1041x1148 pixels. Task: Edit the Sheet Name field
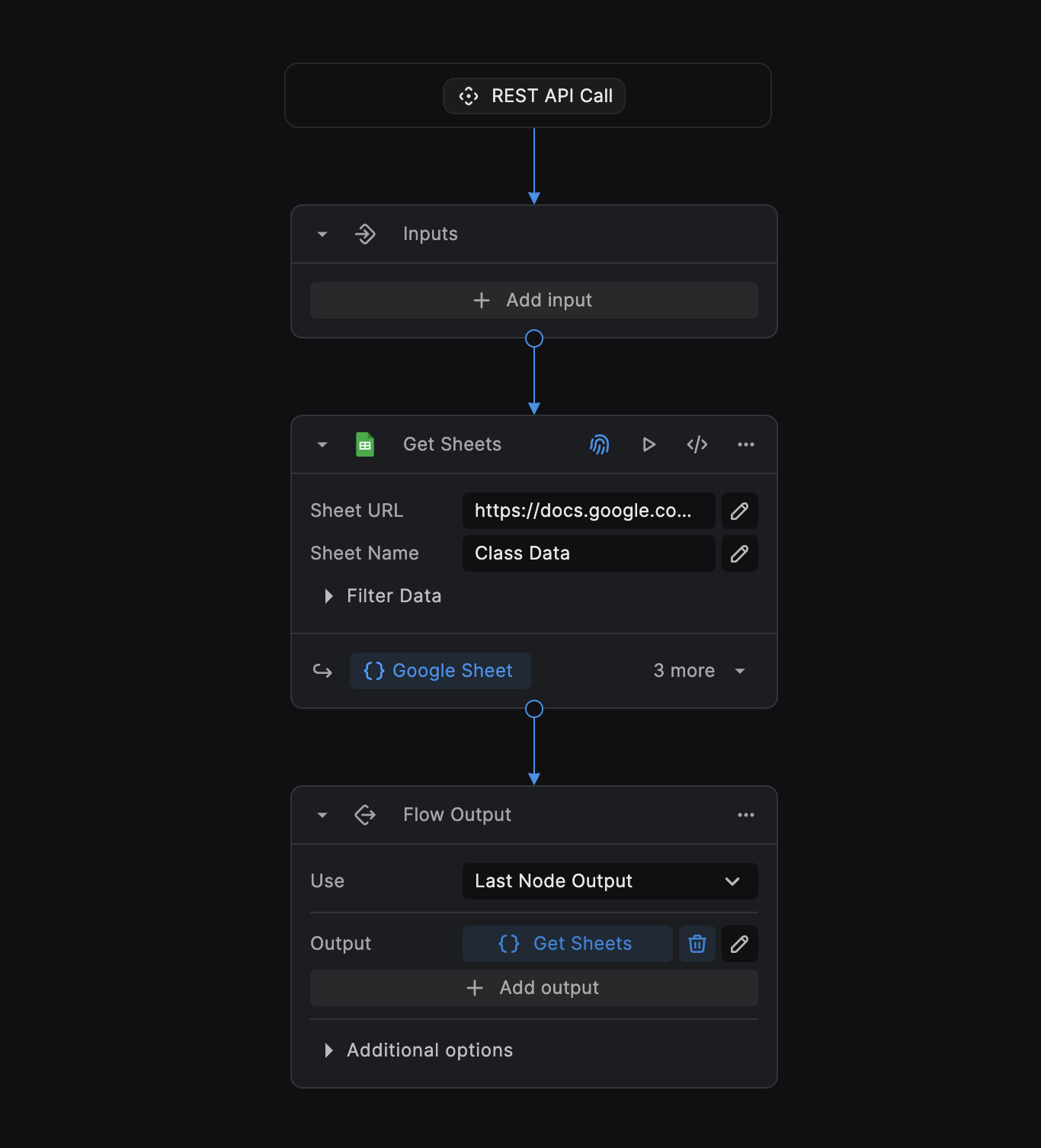739,553
